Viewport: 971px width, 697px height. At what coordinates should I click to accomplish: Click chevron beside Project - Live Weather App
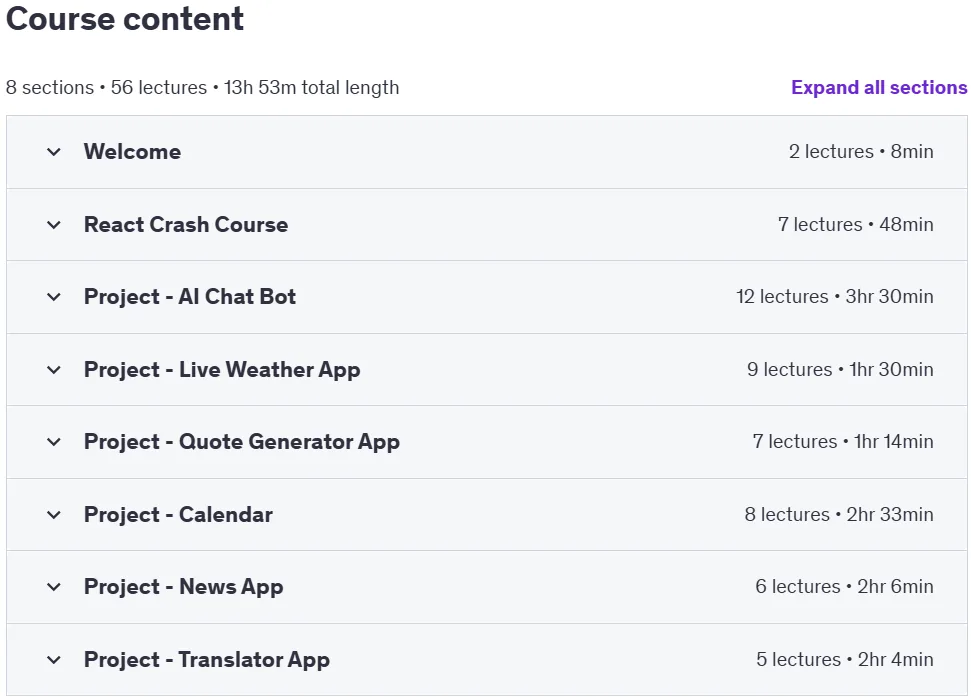point(54,370)
